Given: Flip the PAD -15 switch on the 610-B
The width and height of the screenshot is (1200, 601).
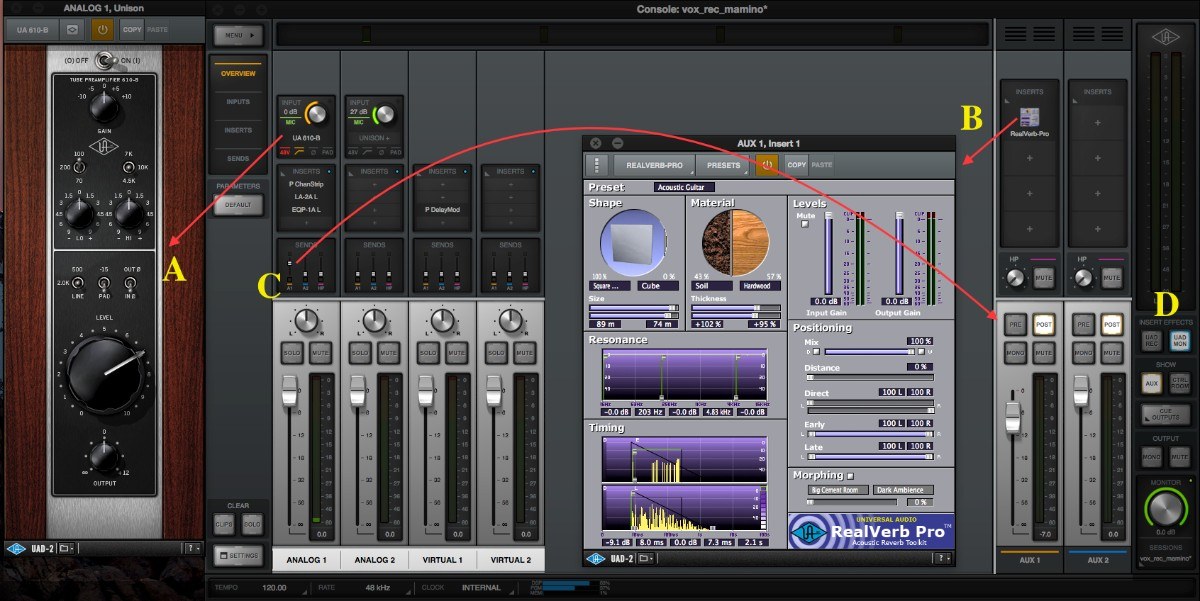Looking at the screenshot, I should (x=103, y=283).
